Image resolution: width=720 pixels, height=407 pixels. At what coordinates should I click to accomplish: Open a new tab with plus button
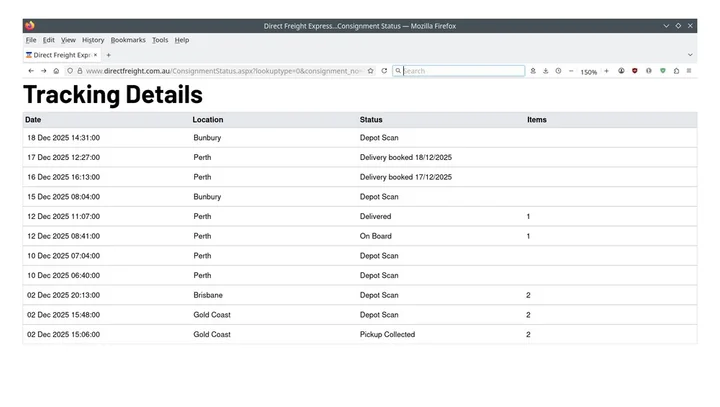[109, 55]
